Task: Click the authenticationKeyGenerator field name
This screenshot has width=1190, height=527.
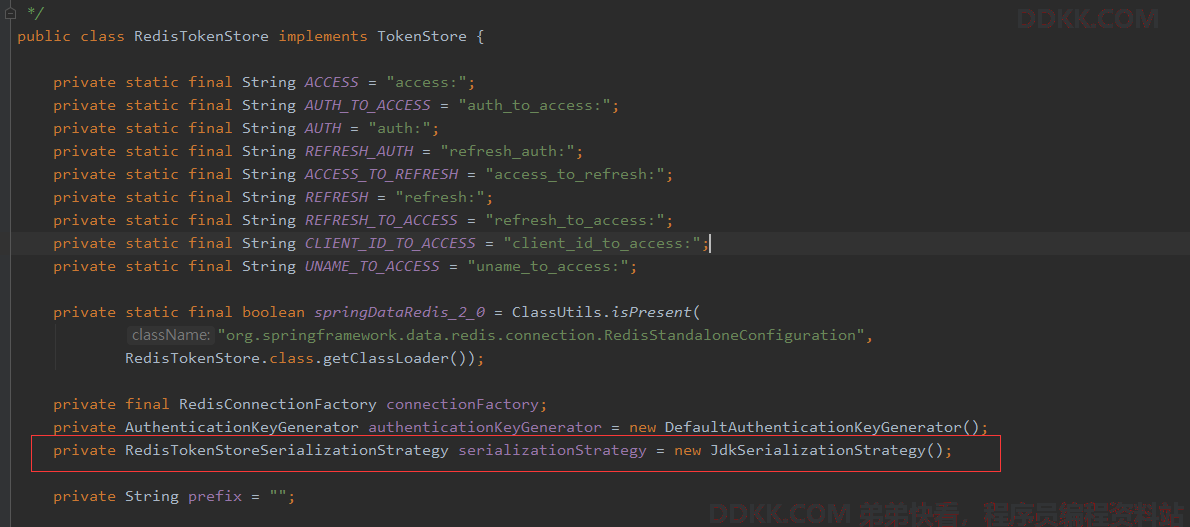Action: point(485,427)
